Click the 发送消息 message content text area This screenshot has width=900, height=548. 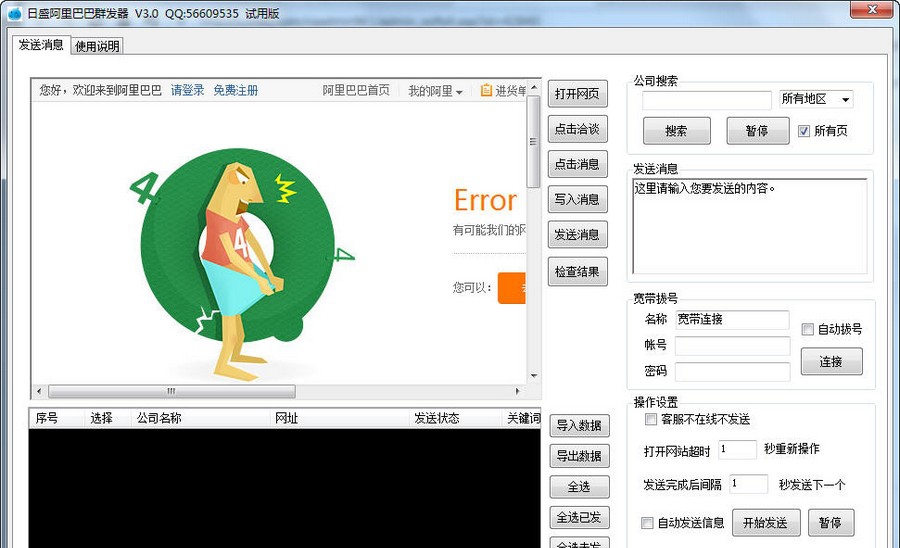[x=750, y=226]
